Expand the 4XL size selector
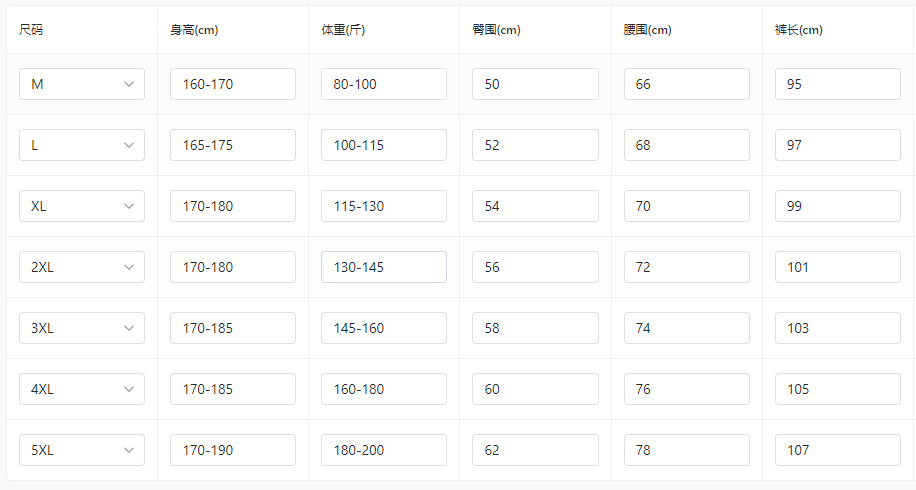 82,389
